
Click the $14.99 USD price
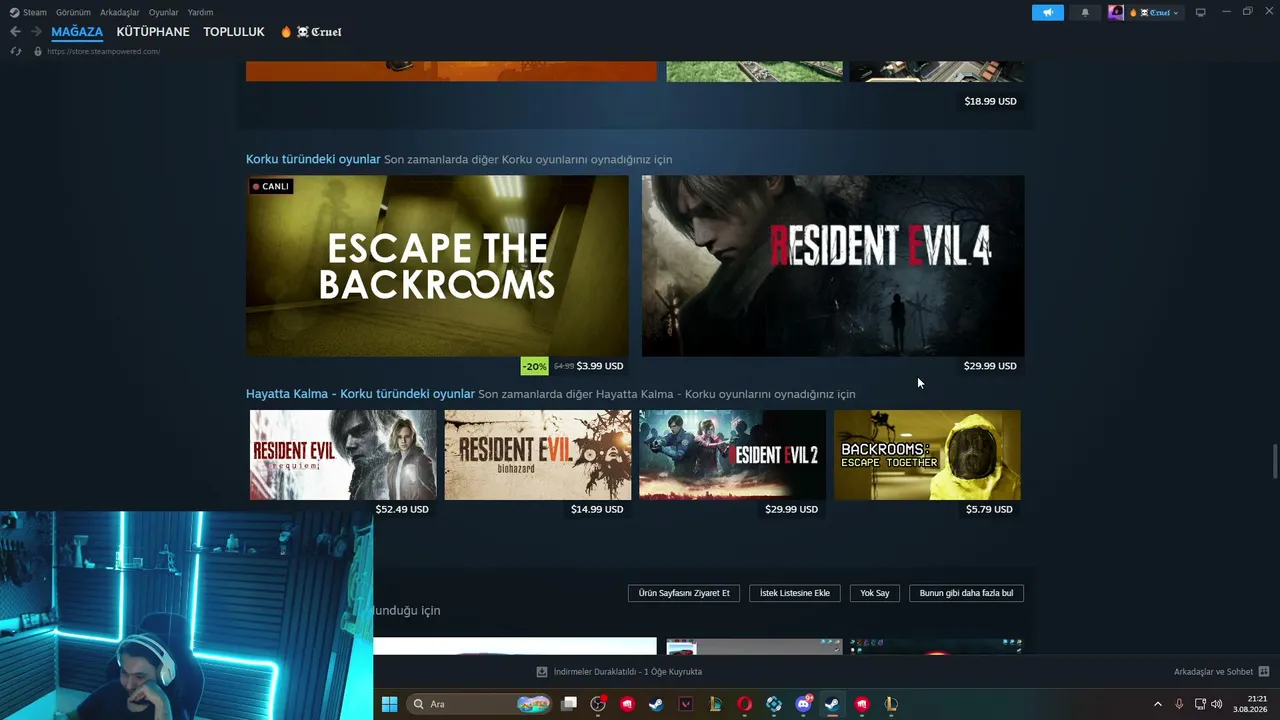(597, 509)
